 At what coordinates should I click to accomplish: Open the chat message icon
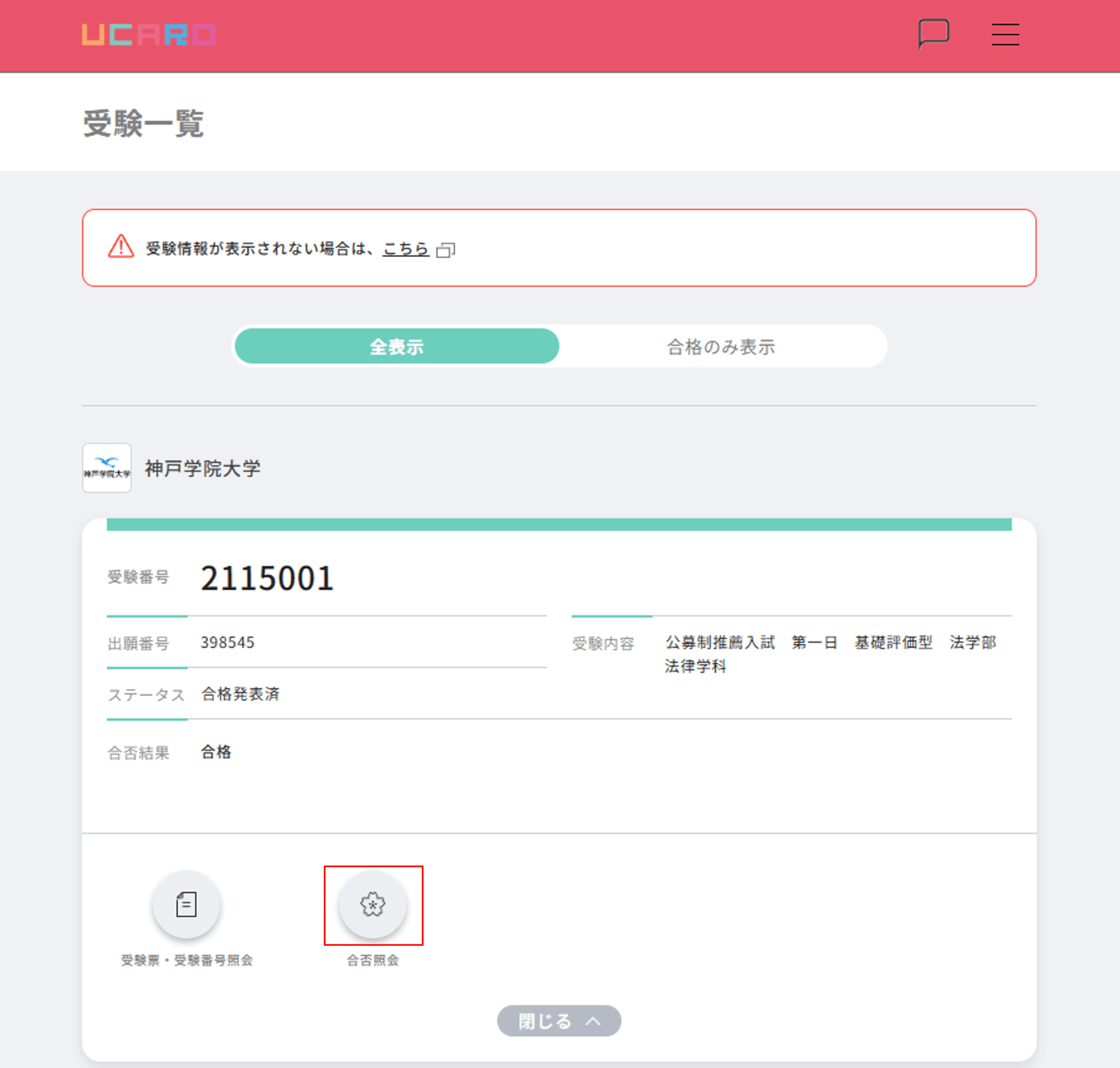(933, 34)
